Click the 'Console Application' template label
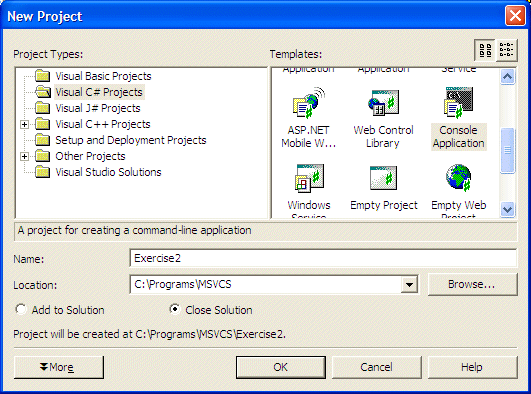The height and width of the screenshot is (394, 531). [x=459, y=137]
